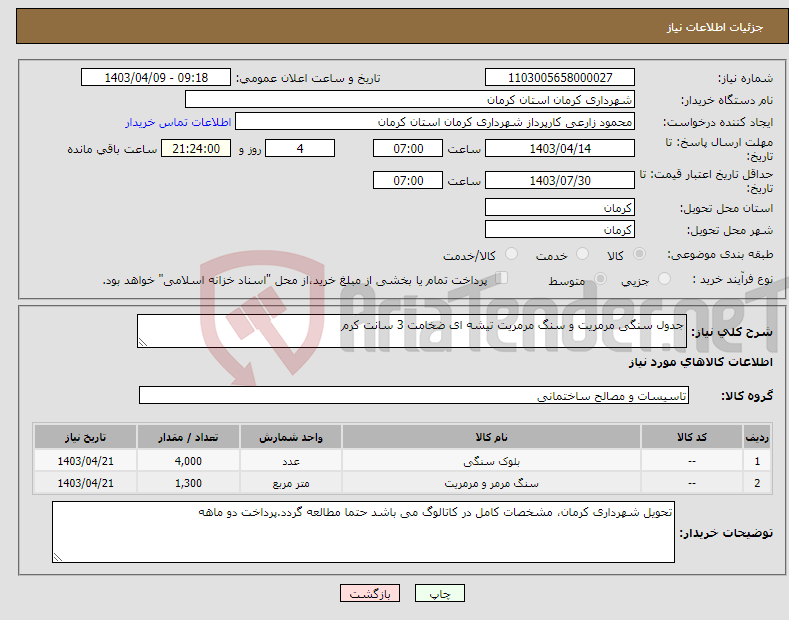Click the نام کالا column header

[x=491, y=437]
